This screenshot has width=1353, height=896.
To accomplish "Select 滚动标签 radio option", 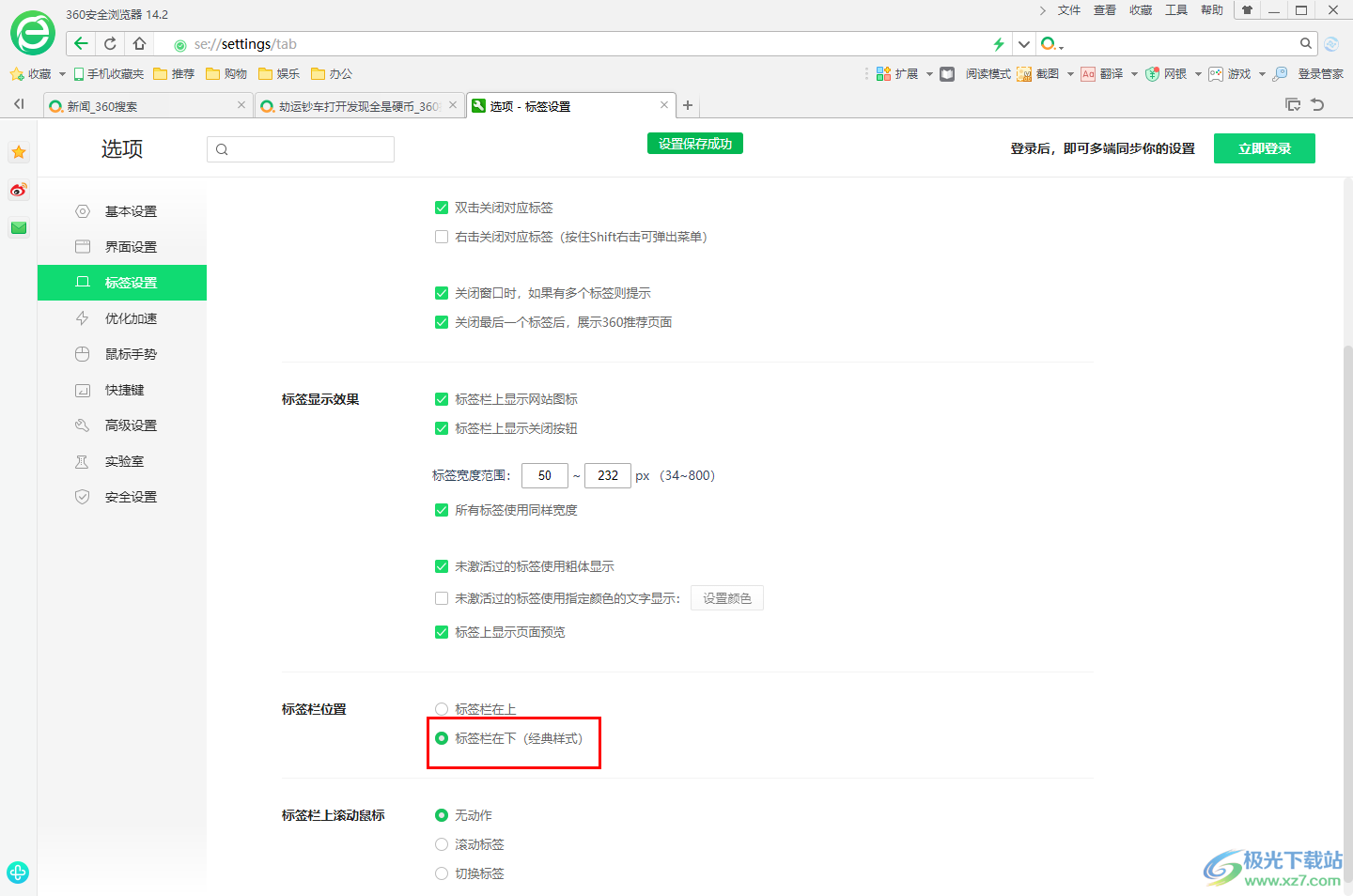I will [x=442, y=844].
